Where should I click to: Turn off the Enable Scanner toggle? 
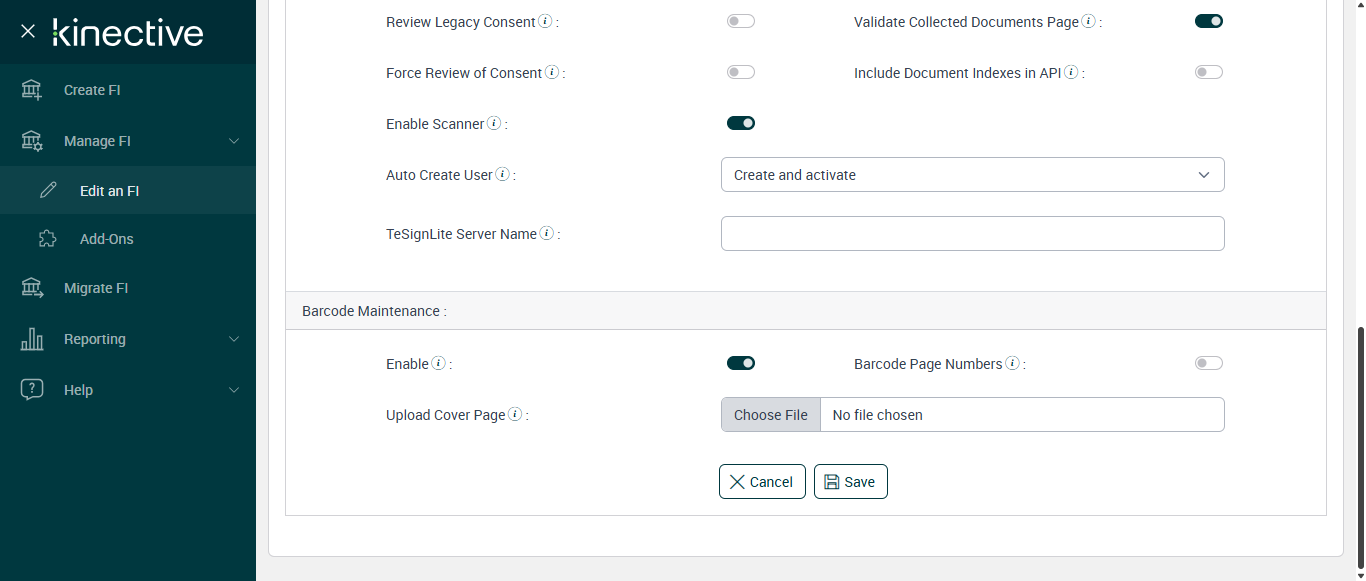(741, 123)
